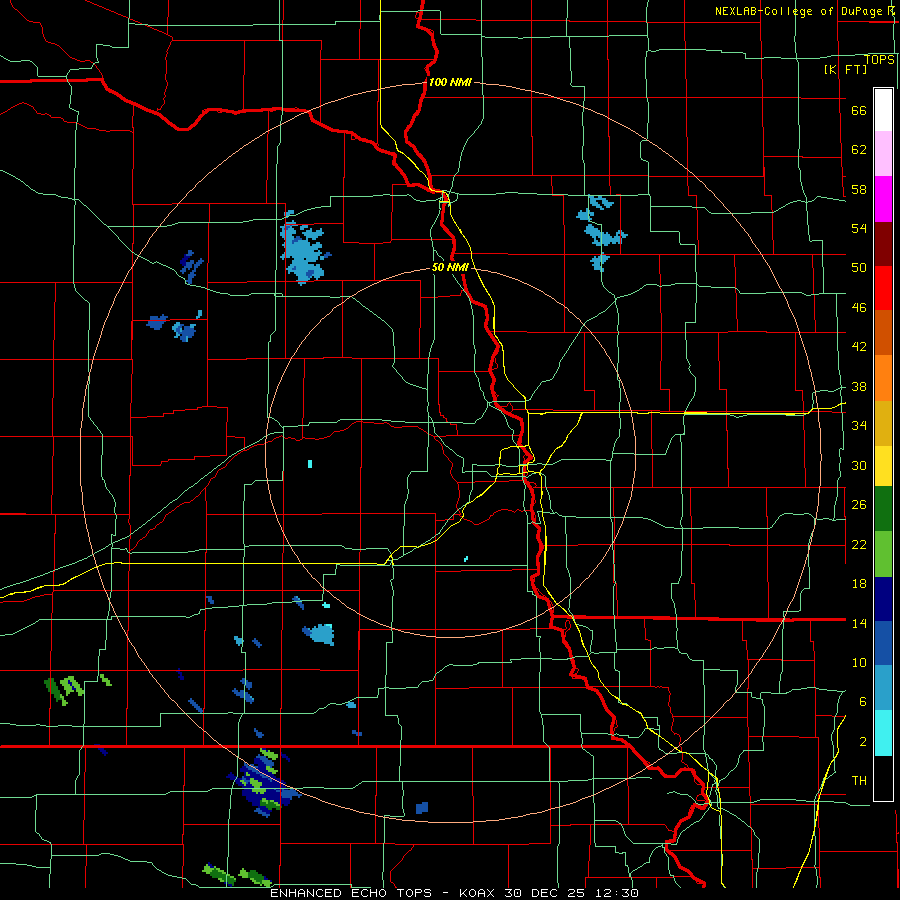Click the magenta legend swatch

coord(883,199)
